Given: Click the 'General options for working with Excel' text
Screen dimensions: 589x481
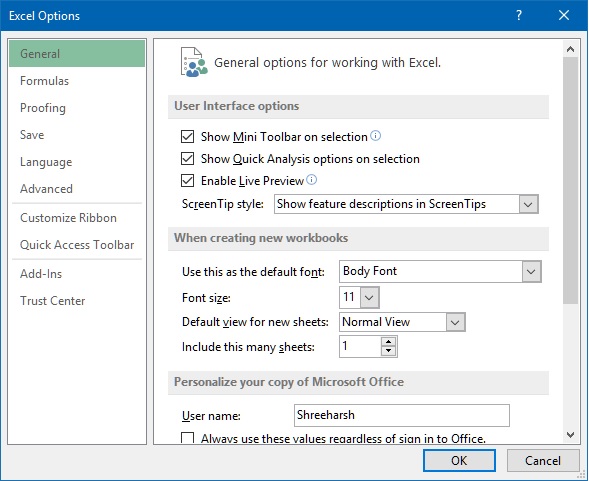Looking at the screenshot, I should (327, 62).
